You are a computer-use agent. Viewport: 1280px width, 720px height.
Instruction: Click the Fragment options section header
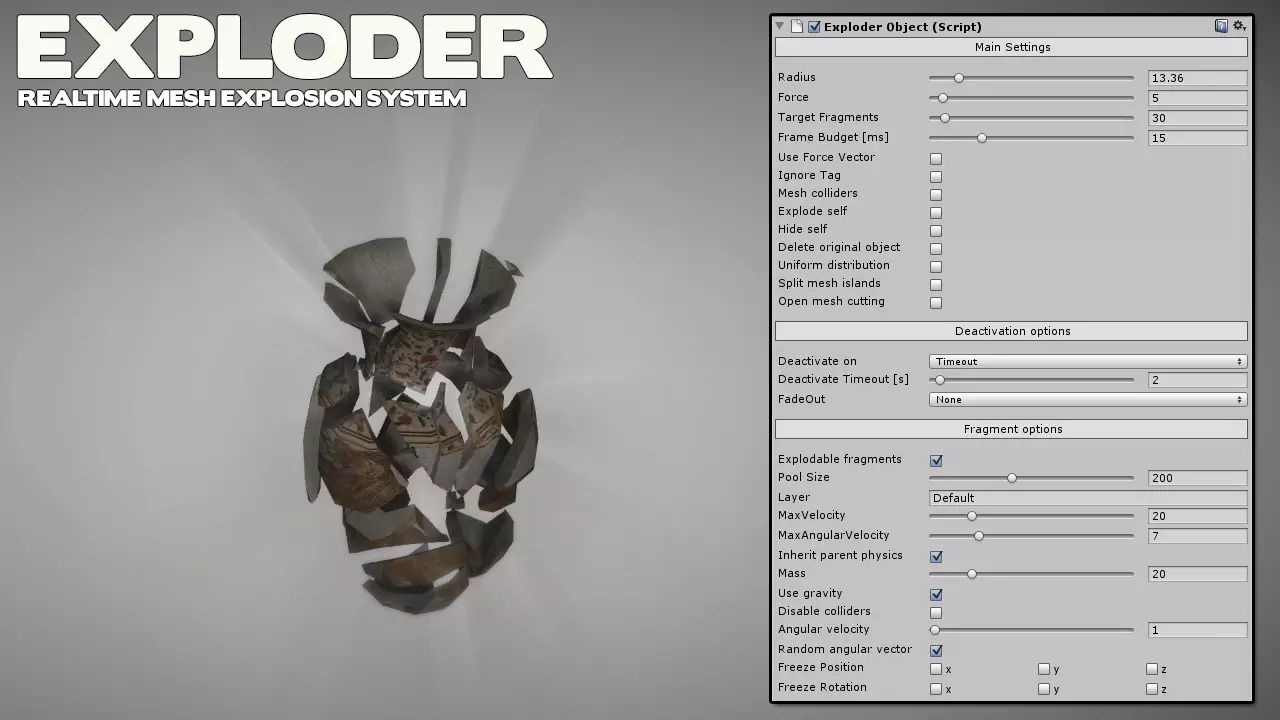1012,429
